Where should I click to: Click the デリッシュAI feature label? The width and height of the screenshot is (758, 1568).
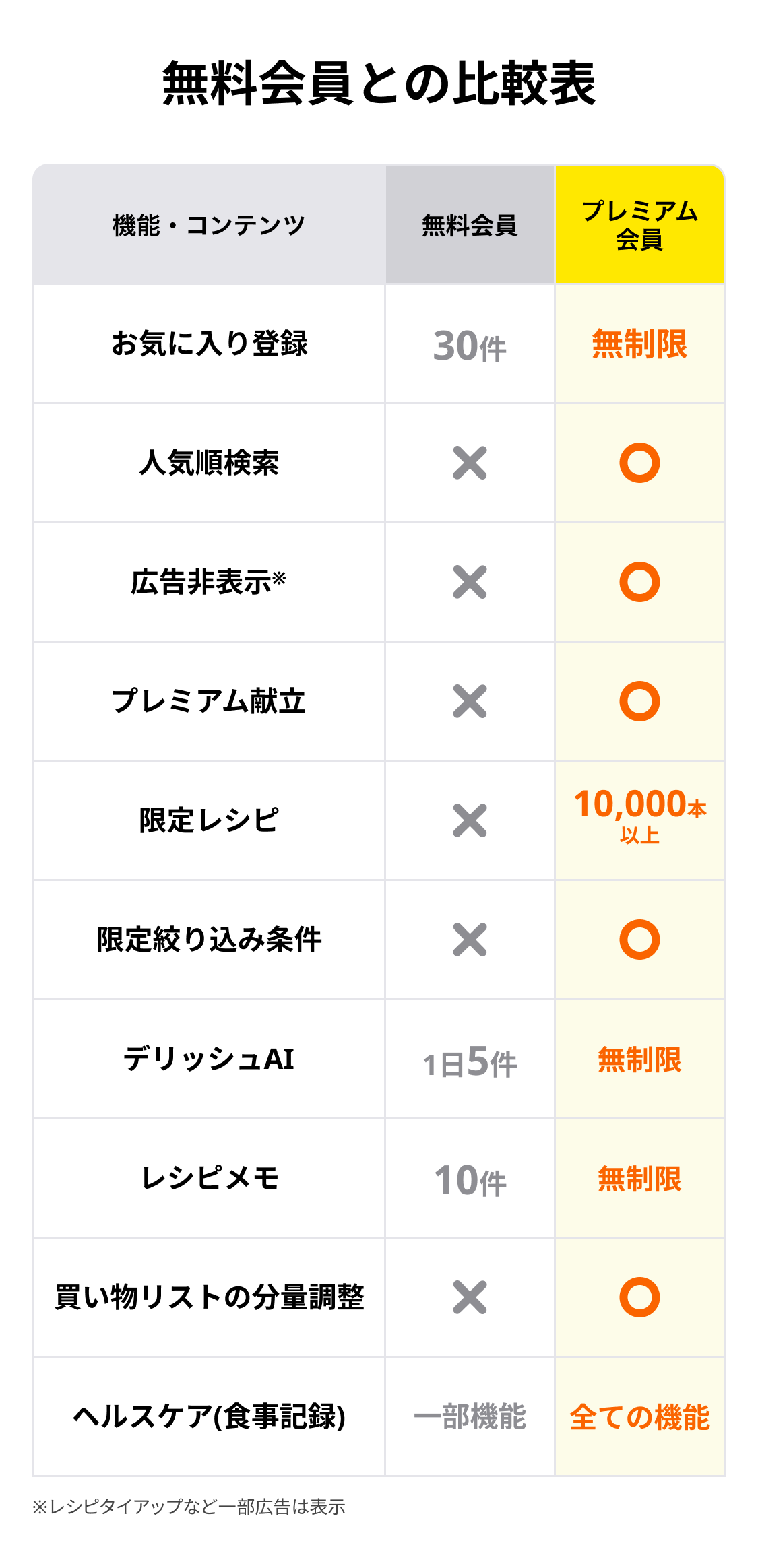coord(209,1059)
